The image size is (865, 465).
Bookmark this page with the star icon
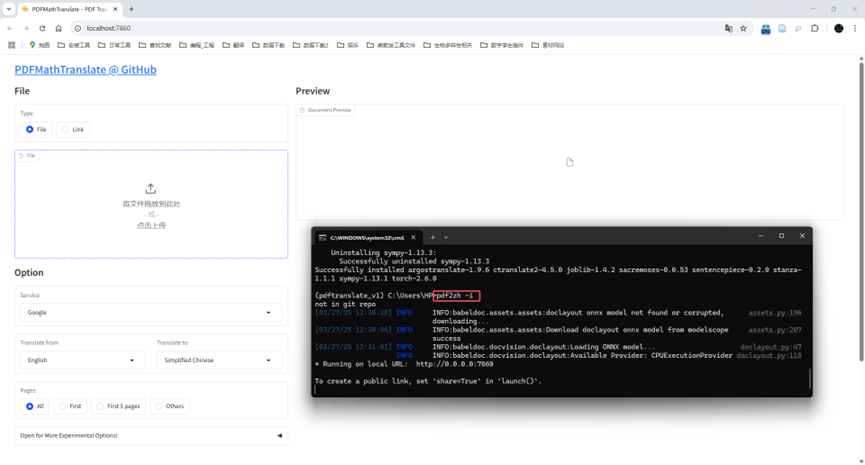[743, 28]
